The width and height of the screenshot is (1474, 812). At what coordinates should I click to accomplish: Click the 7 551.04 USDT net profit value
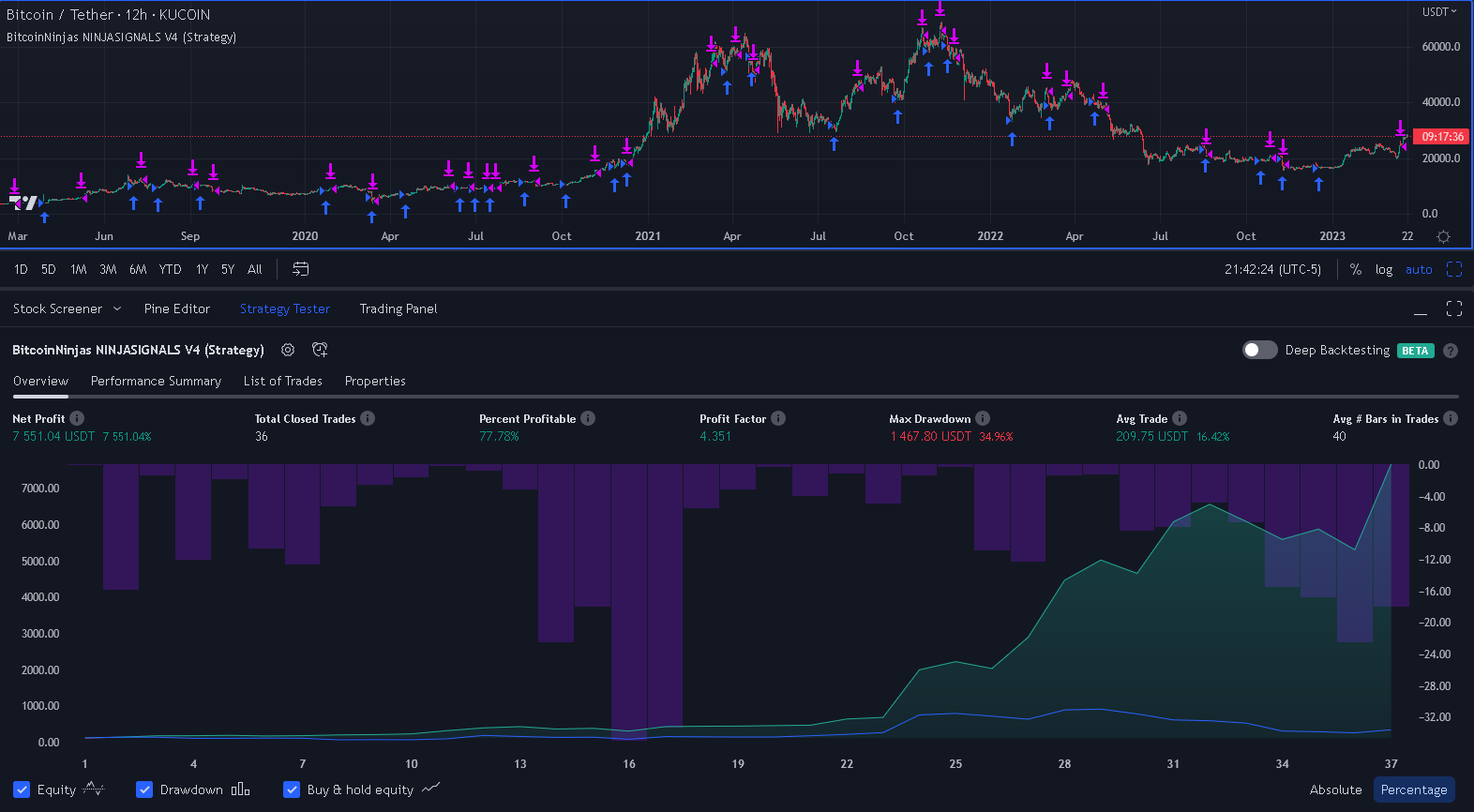(x=53, y=436)
